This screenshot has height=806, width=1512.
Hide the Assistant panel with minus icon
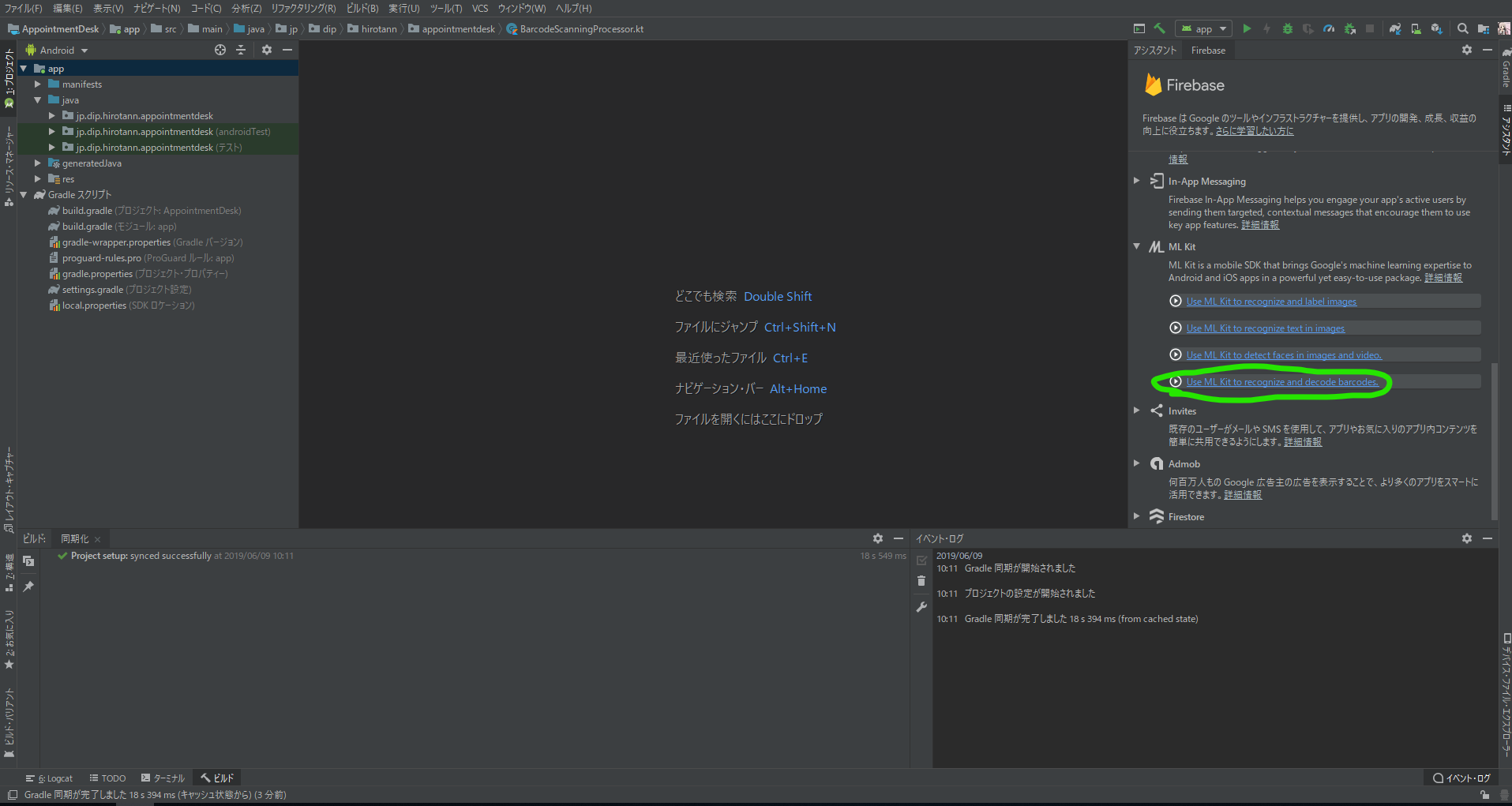[1488, 50]
